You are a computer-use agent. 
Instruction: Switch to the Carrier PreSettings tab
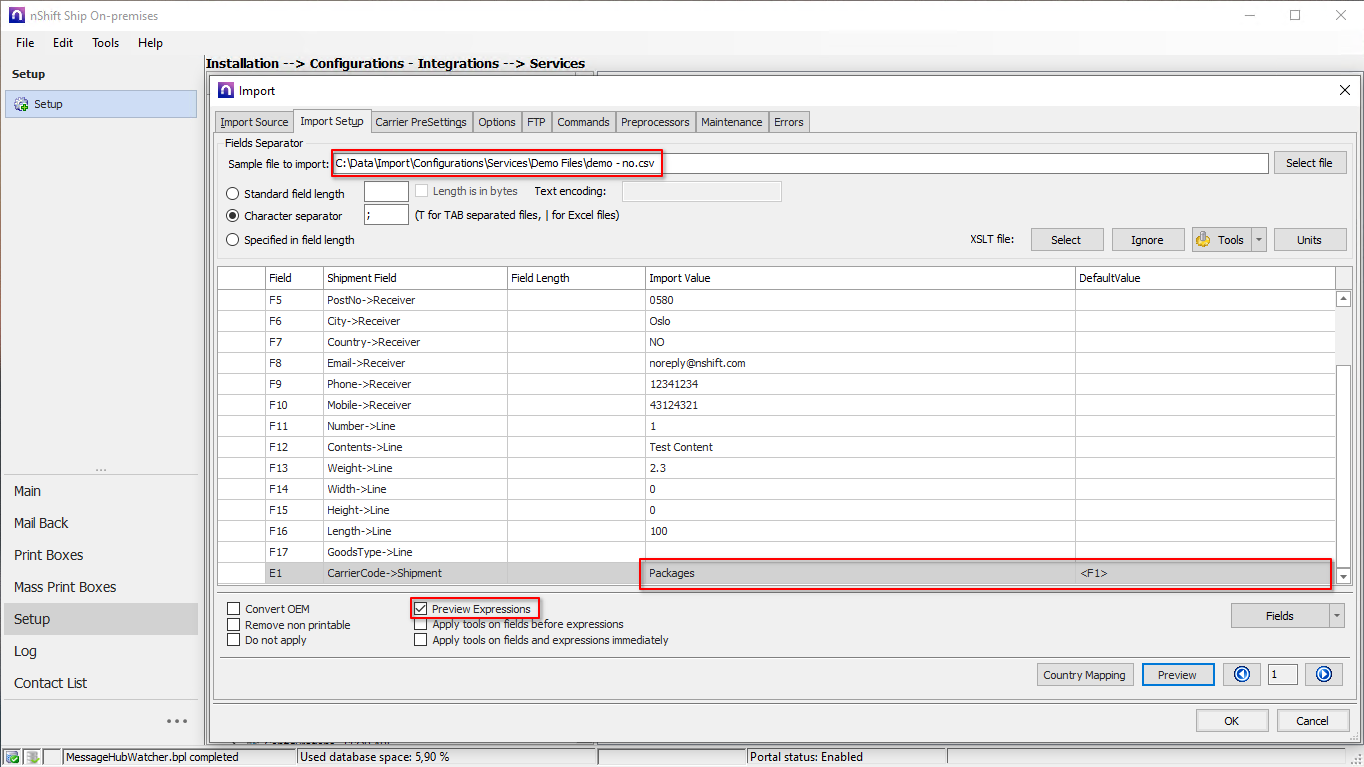[420, 122]
